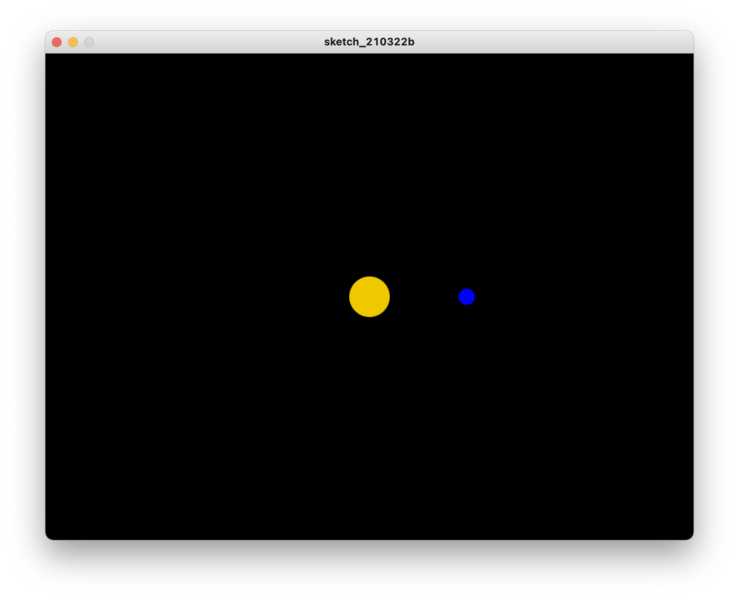The height and width of the screenshot is (600, 739).
Task: Click the sketch_210322b title text
Action: [x=369, y=42]
